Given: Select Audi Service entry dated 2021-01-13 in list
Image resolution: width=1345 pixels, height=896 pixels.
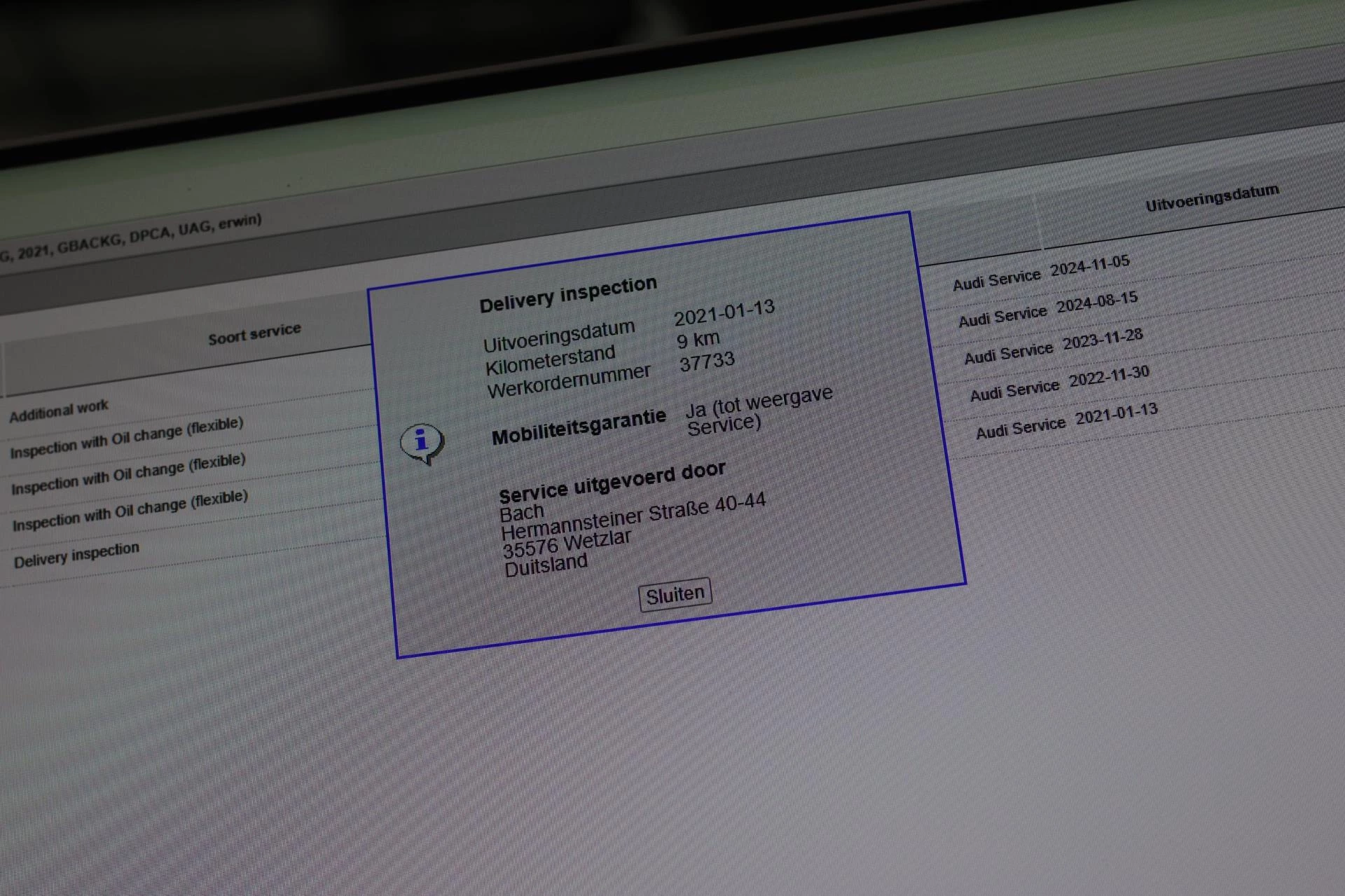Looking at the screenshot, I should 1065,420.
